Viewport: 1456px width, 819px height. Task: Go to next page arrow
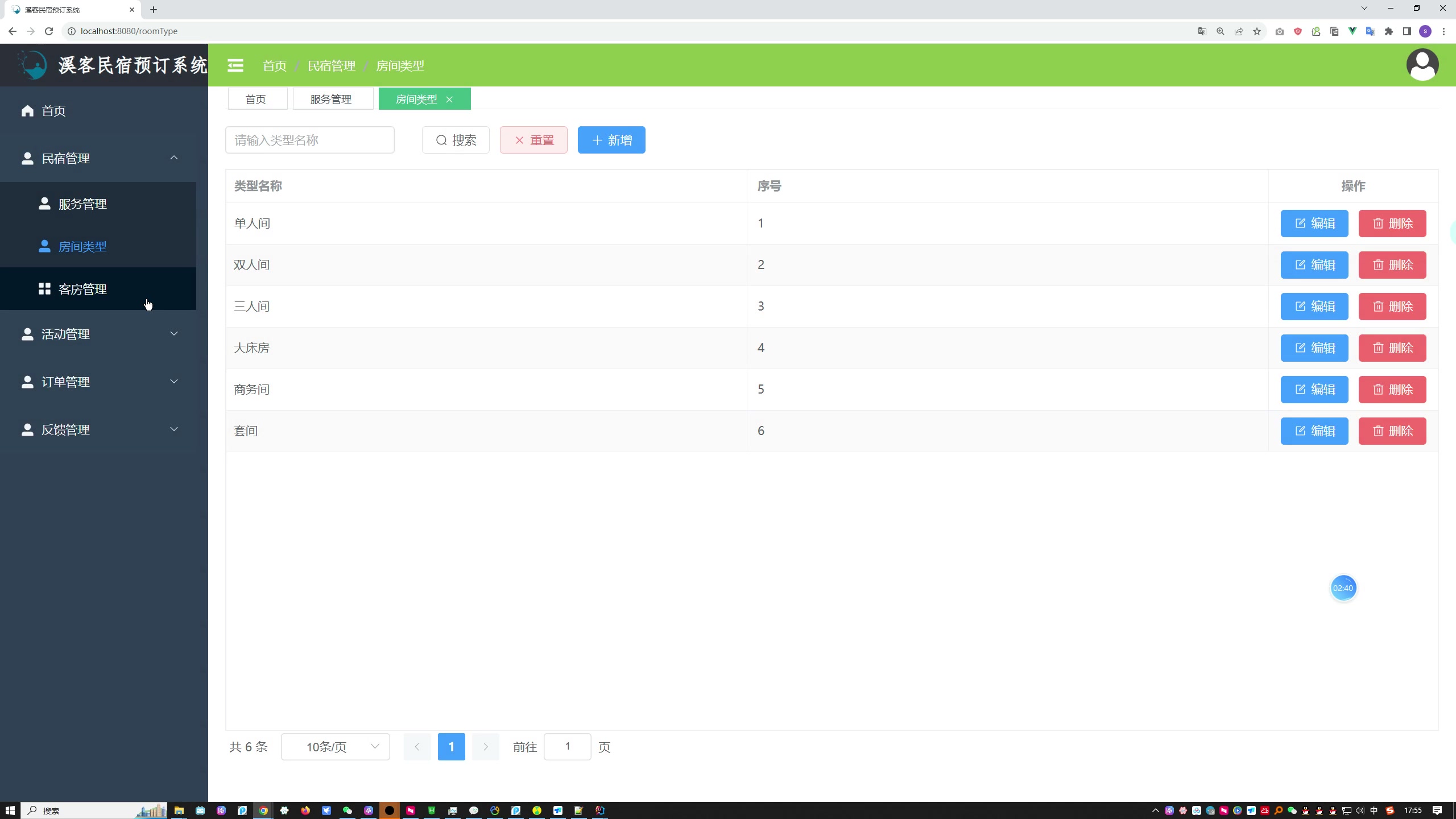[x=485, y=747]
